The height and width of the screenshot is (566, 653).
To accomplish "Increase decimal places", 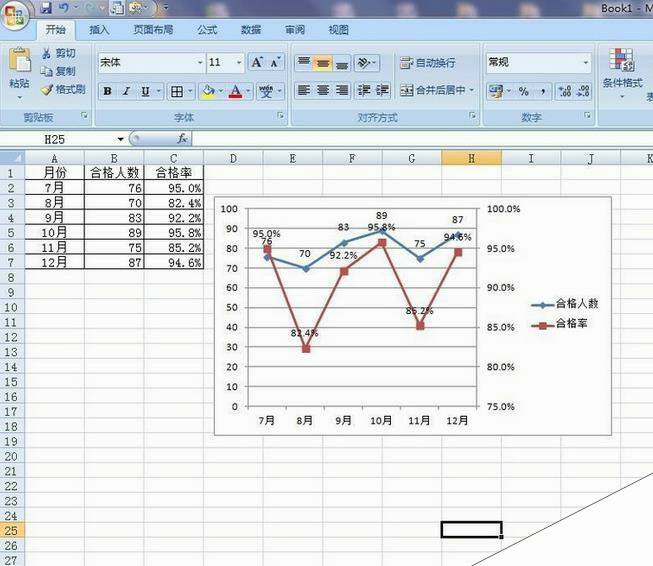I will pos(565,91).
